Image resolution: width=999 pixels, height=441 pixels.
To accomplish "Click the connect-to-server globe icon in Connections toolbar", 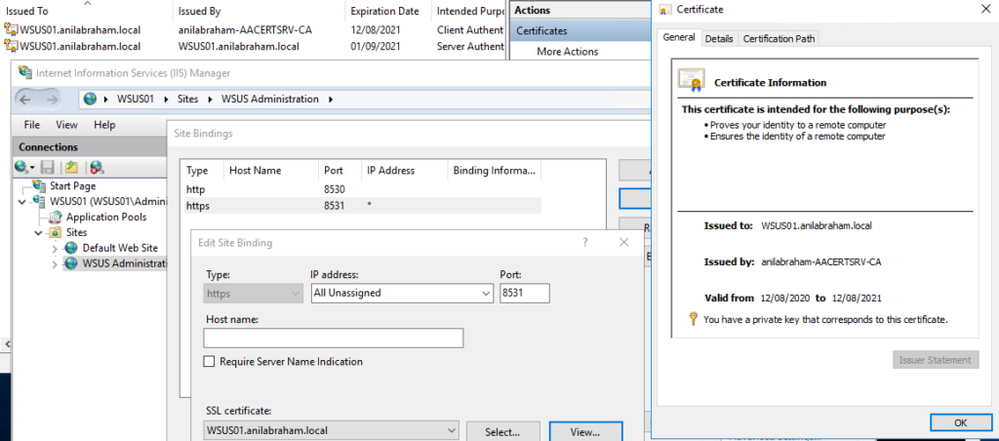I will pyautogui.click(x=23, y=168).
